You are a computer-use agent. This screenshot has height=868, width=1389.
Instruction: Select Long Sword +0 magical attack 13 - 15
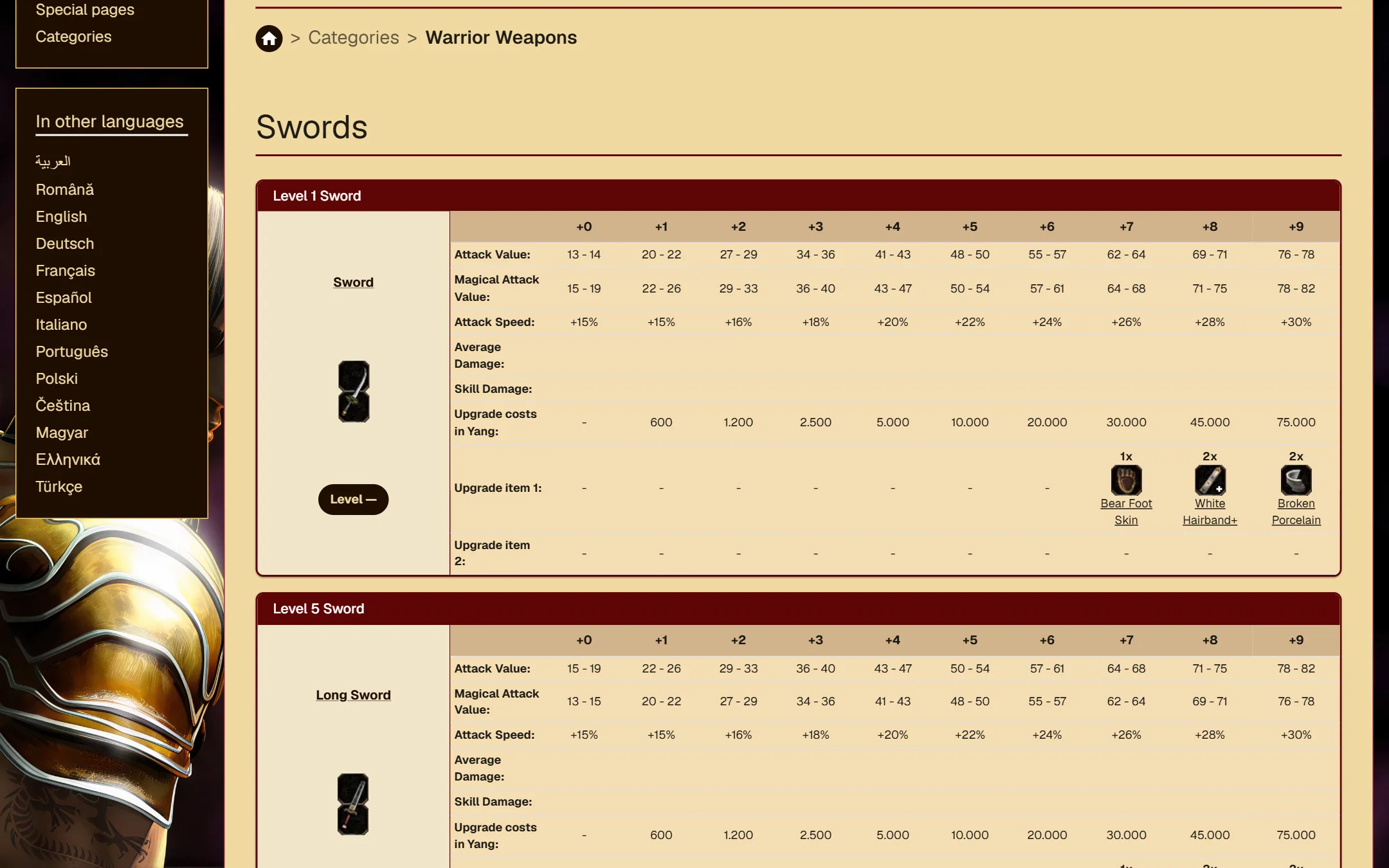click(584, 701)
